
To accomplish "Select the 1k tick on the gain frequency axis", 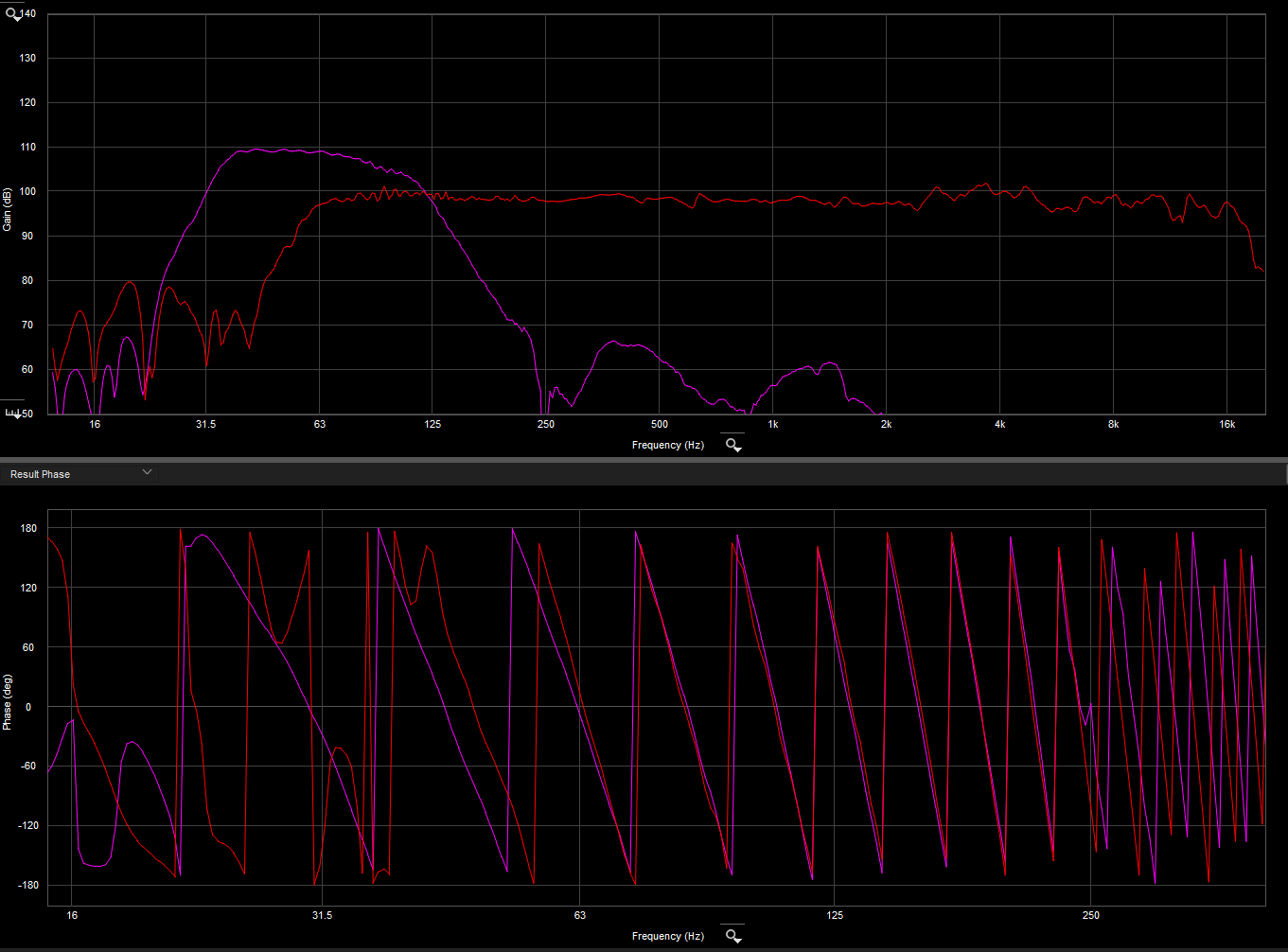I will pos(773,424).
